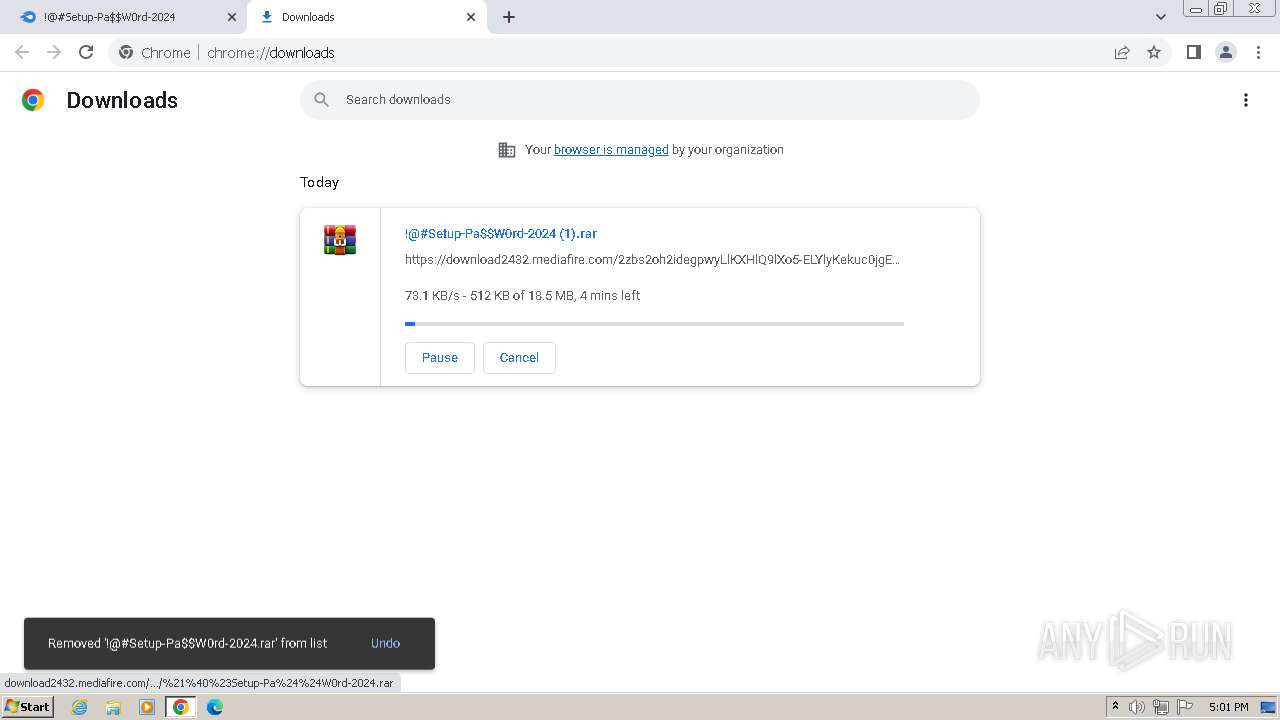Open the Windows Start menu
The height and width of the screenshot is (720, 1280).
pos(27,706)
